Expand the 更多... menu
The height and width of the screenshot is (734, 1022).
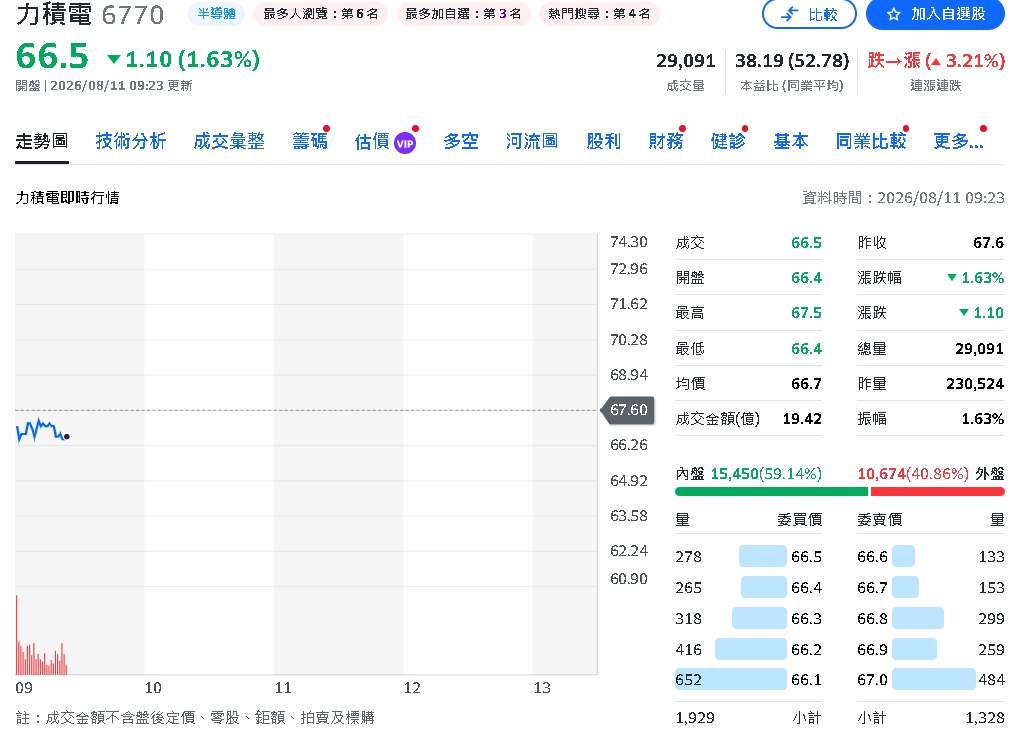958,141
